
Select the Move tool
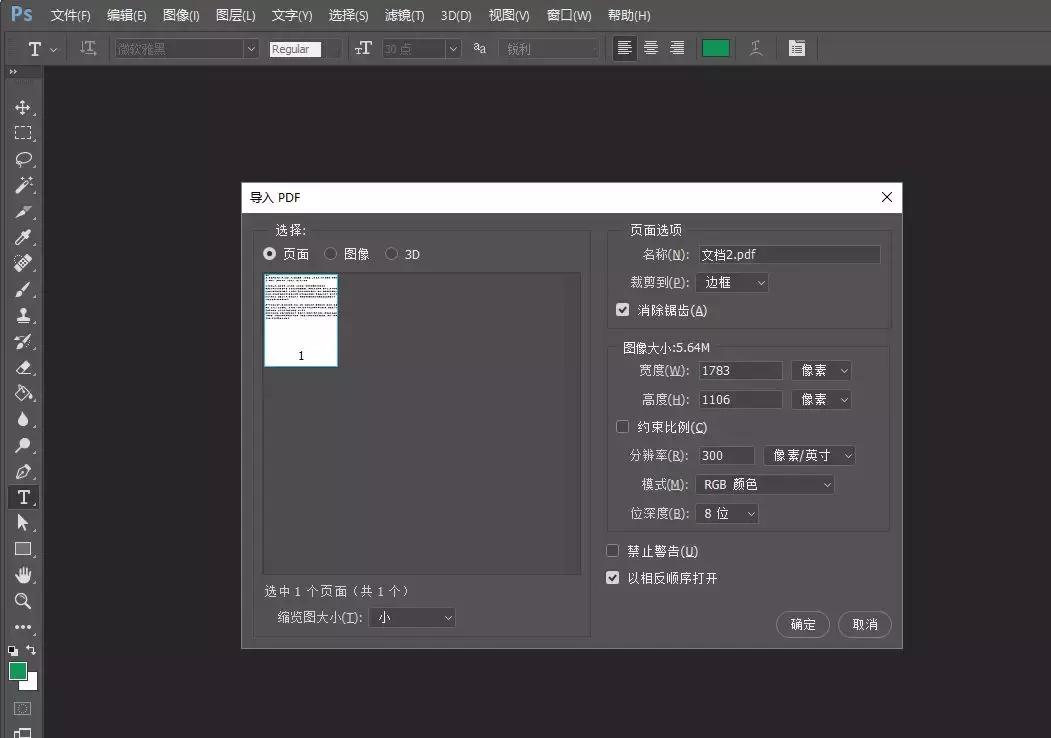pyautogui.click(x=23, y=107)
